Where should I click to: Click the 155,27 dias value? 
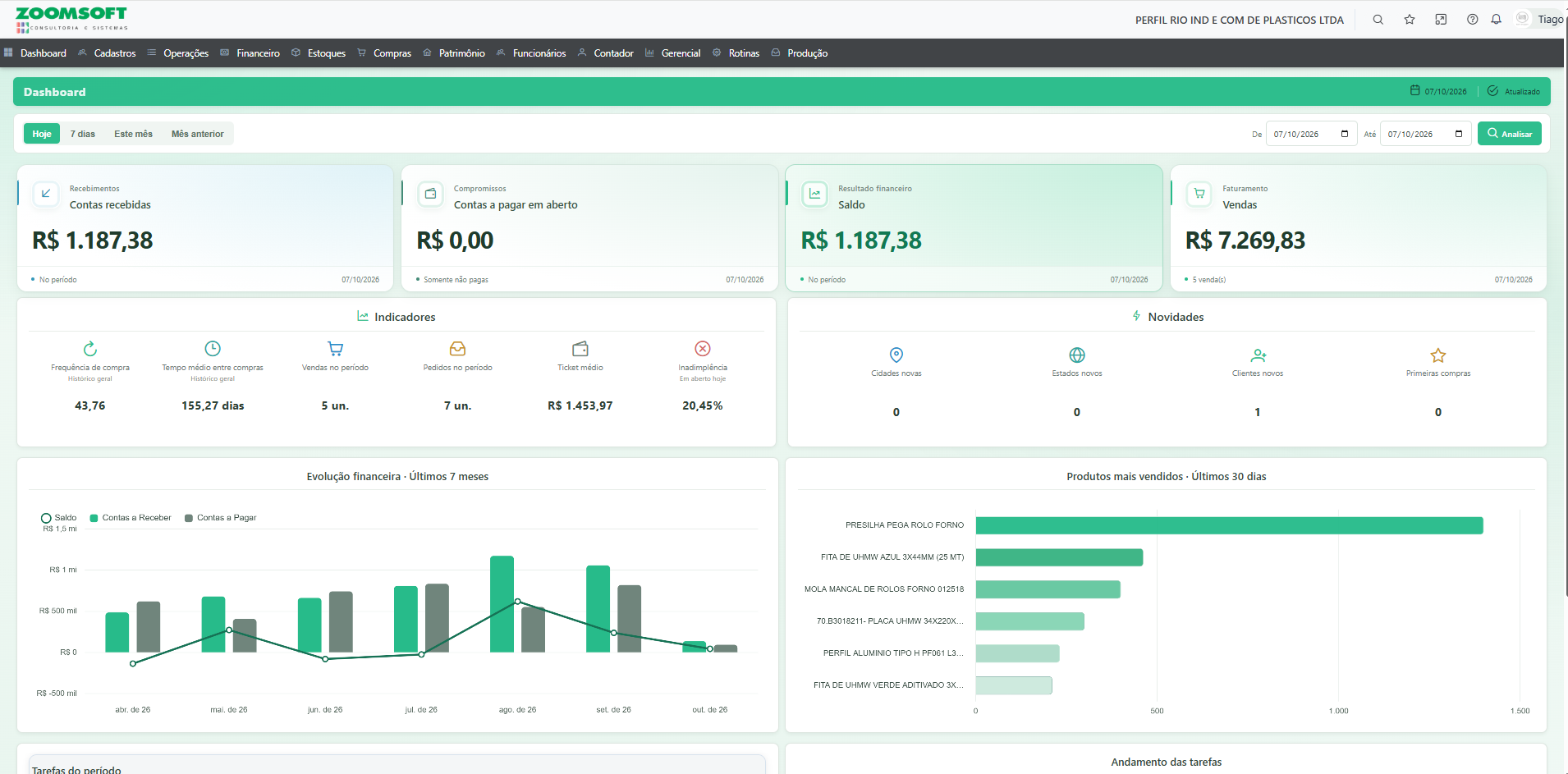point(213,405)
